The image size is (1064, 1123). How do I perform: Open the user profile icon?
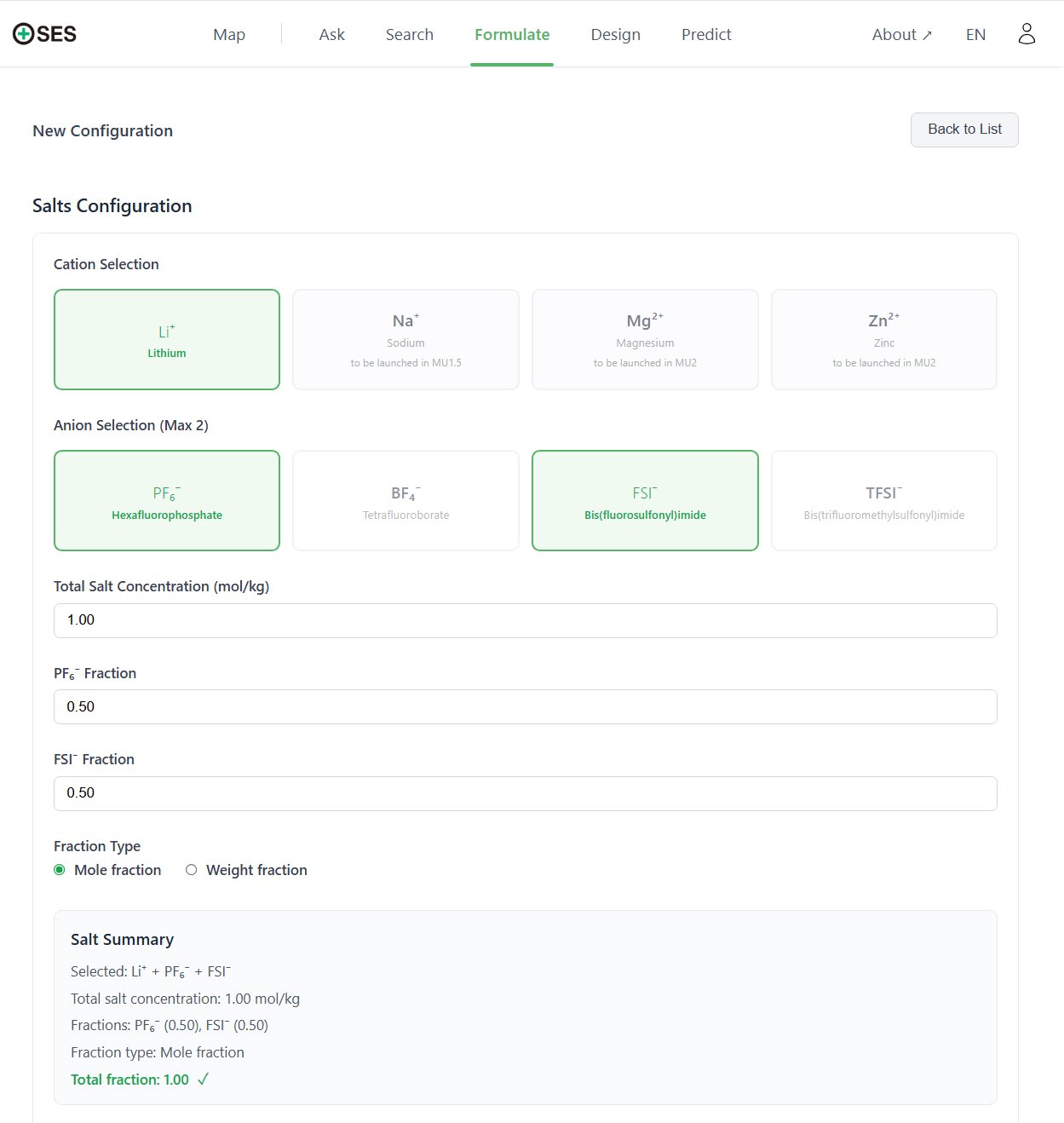tap(1027, 34)
